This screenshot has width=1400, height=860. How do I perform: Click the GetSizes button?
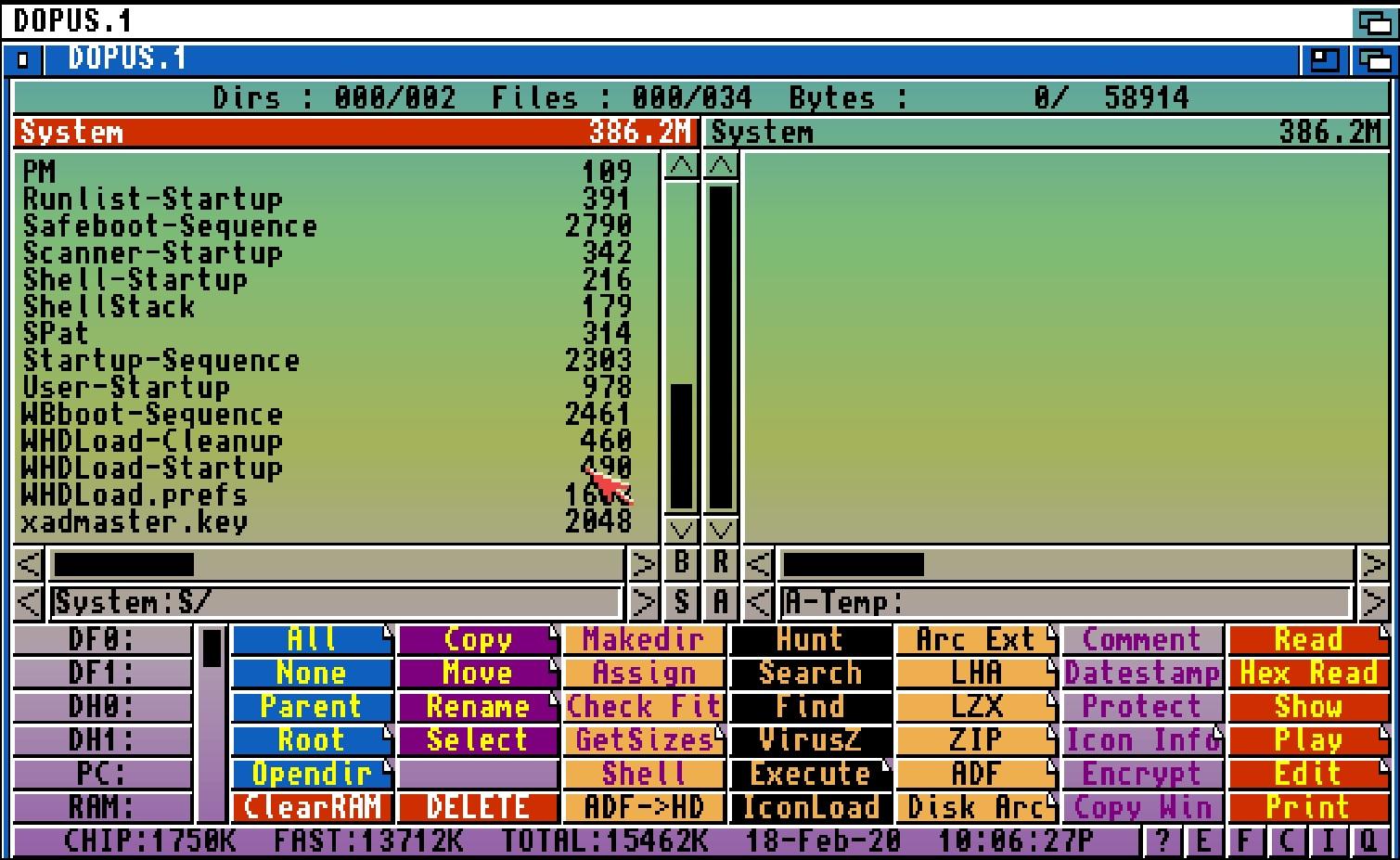coord(644,739)
